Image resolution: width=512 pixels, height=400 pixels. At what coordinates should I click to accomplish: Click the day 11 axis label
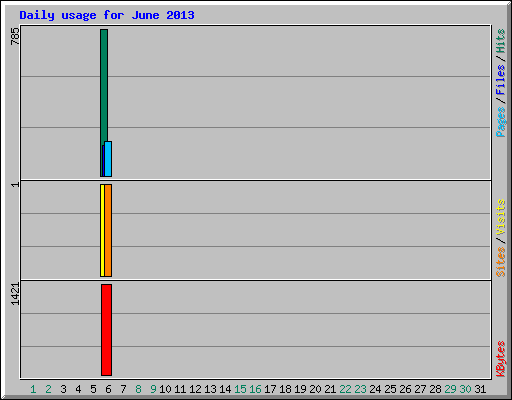pos(180,389)
